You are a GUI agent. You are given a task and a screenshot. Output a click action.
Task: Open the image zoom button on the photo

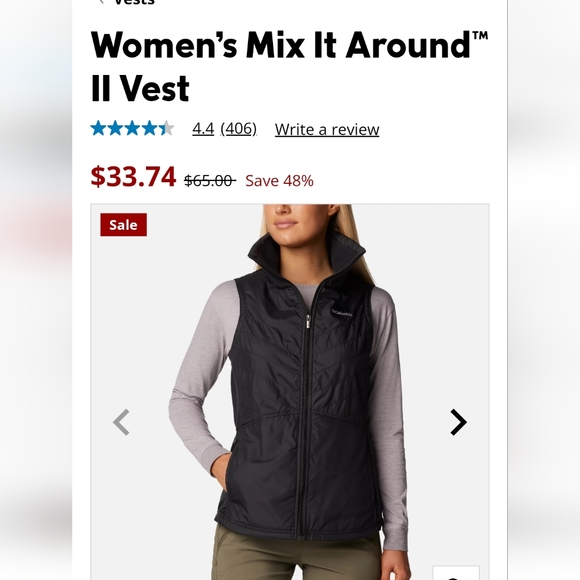[x=456, y=573]
